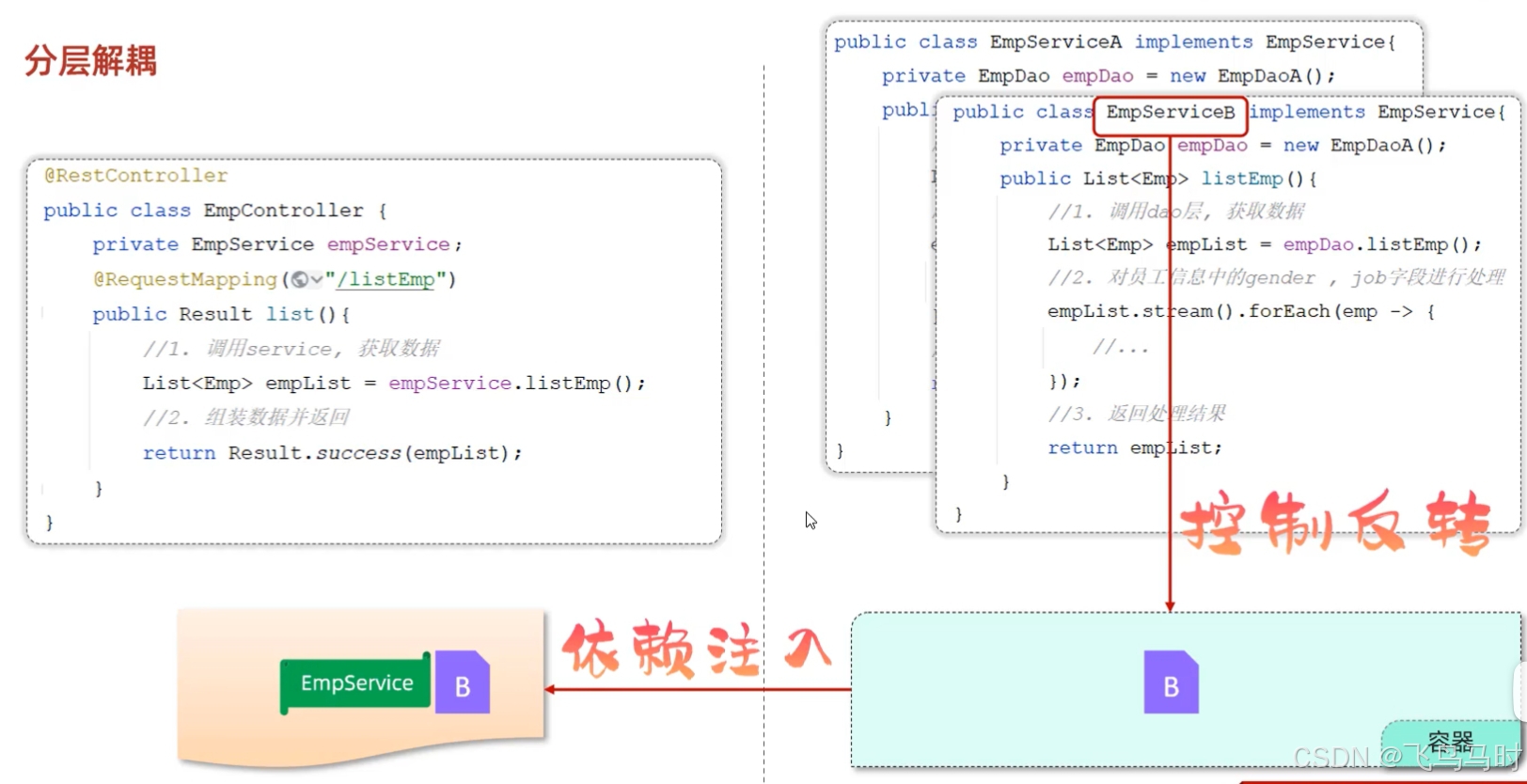1527x784 pixels.
Task: Click the empService field declaration
Action: click(277, 244)
